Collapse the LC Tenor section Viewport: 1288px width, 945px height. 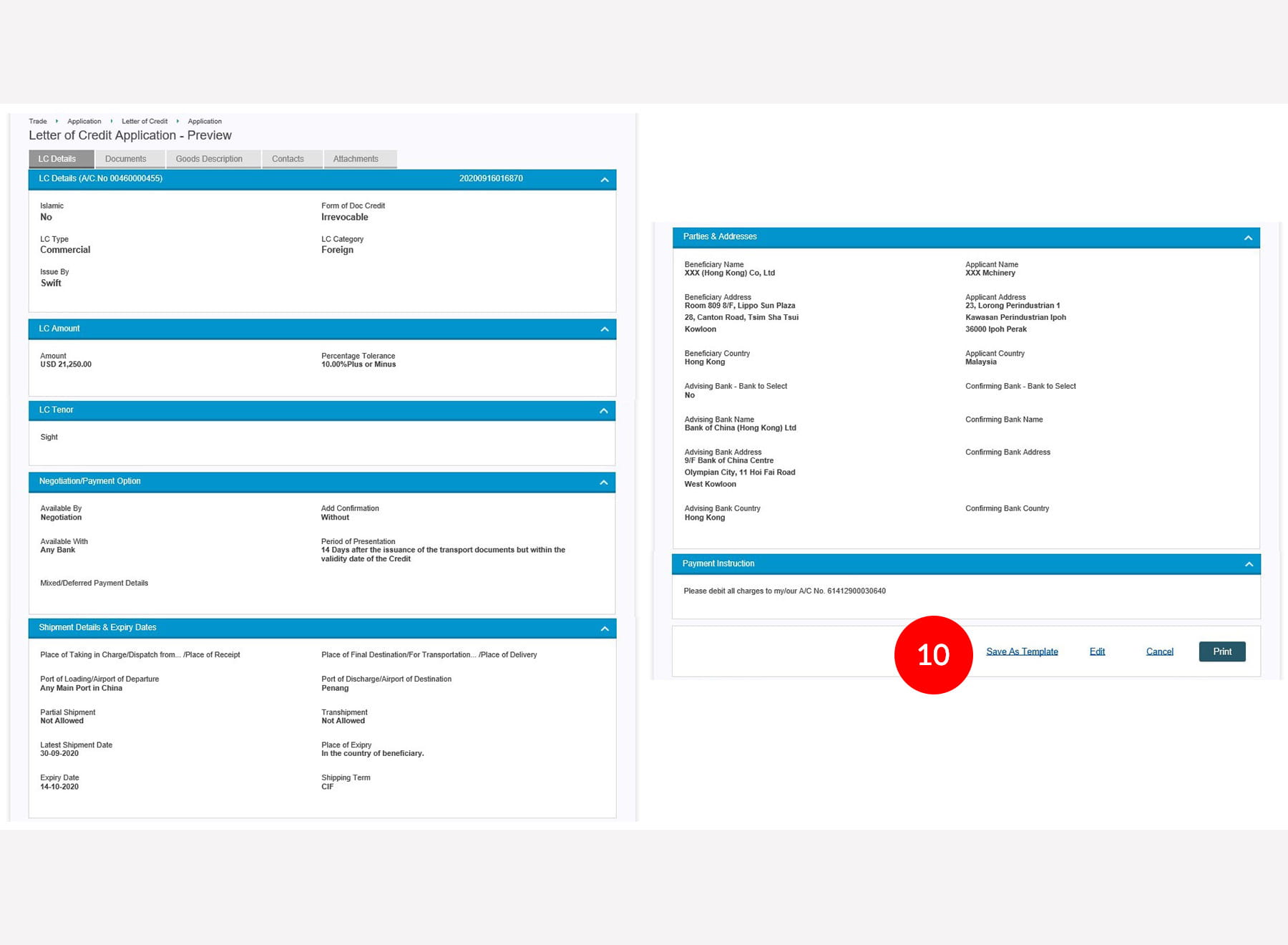pos(604,411)
